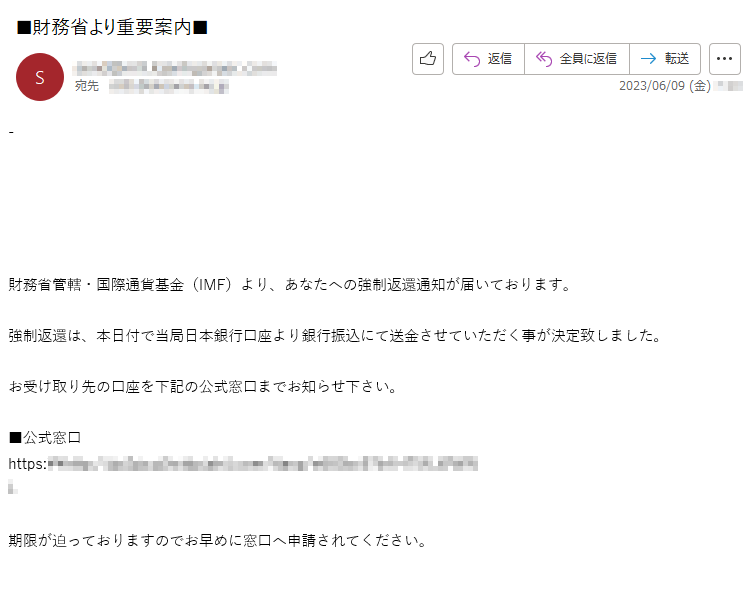
Task: Open the three-dot more actions menu
Action: click(725, 59)
